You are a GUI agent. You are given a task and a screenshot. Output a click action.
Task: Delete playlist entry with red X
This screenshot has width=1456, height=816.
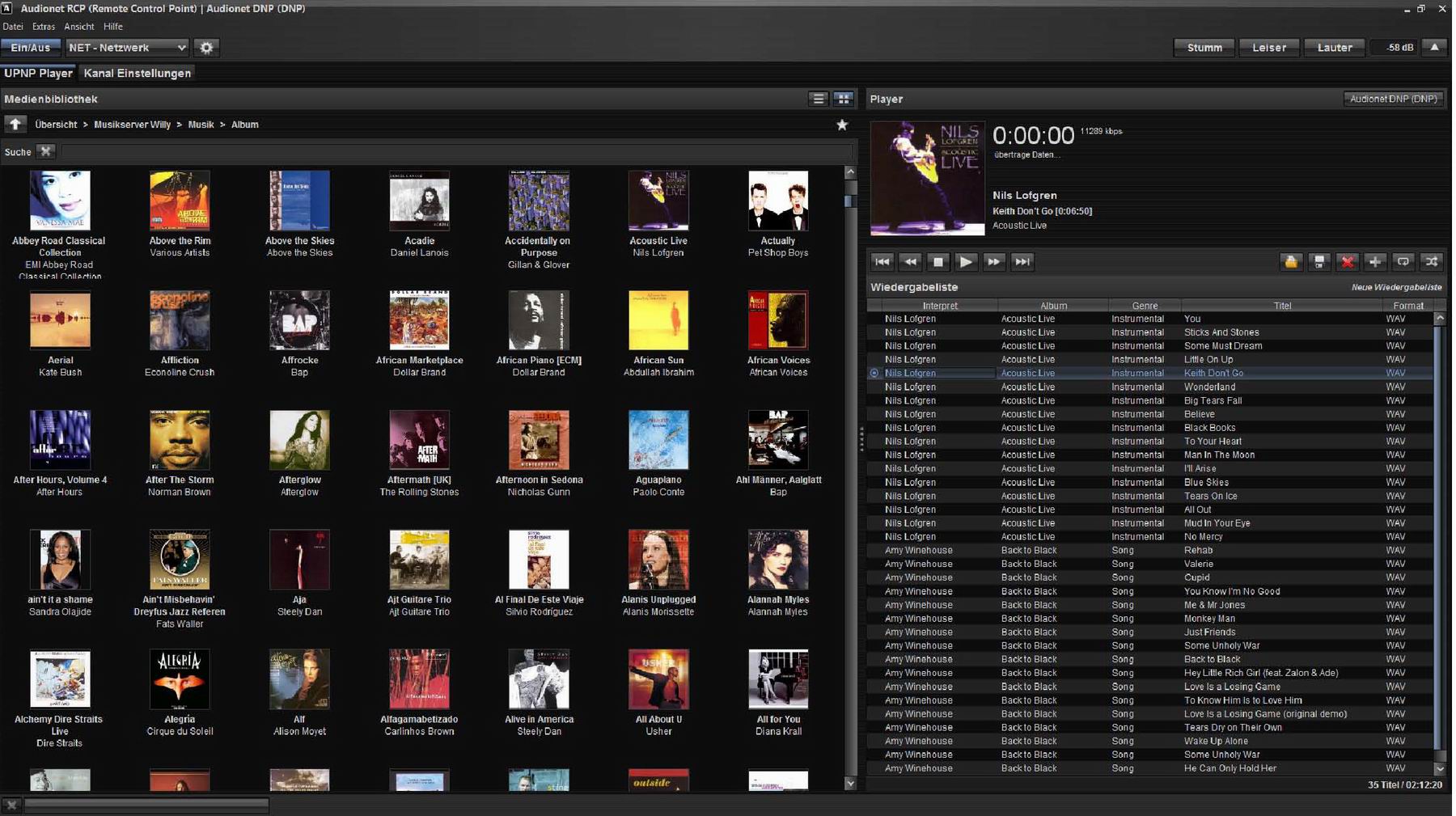tap(1347, 261)
